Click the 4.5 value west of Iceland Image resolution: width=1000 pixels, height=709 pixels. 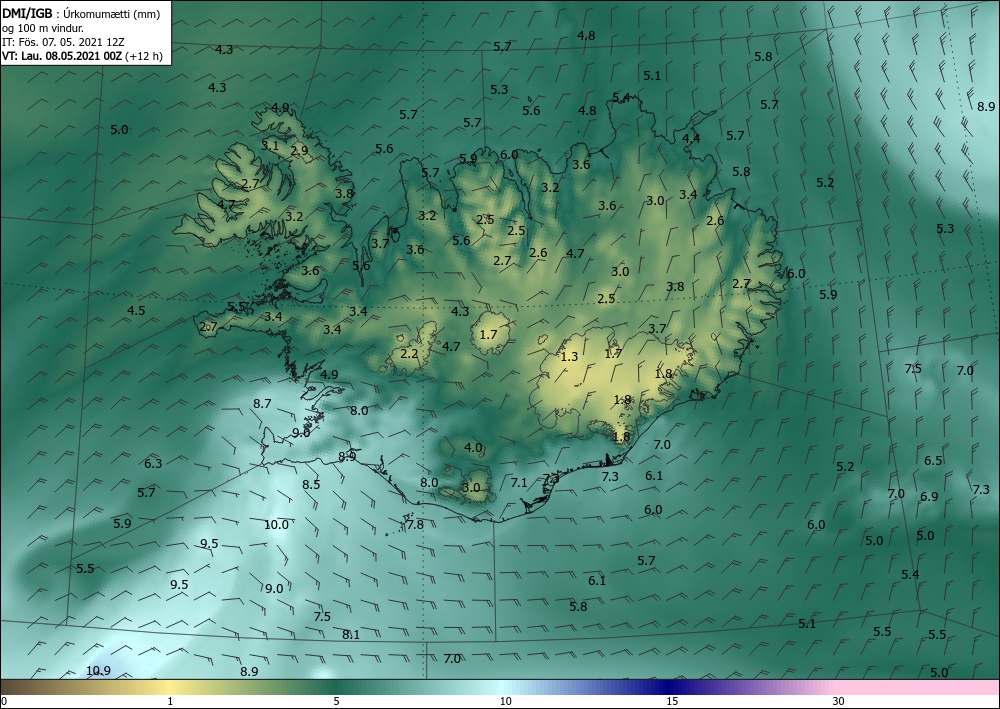(x=136, y=311)
